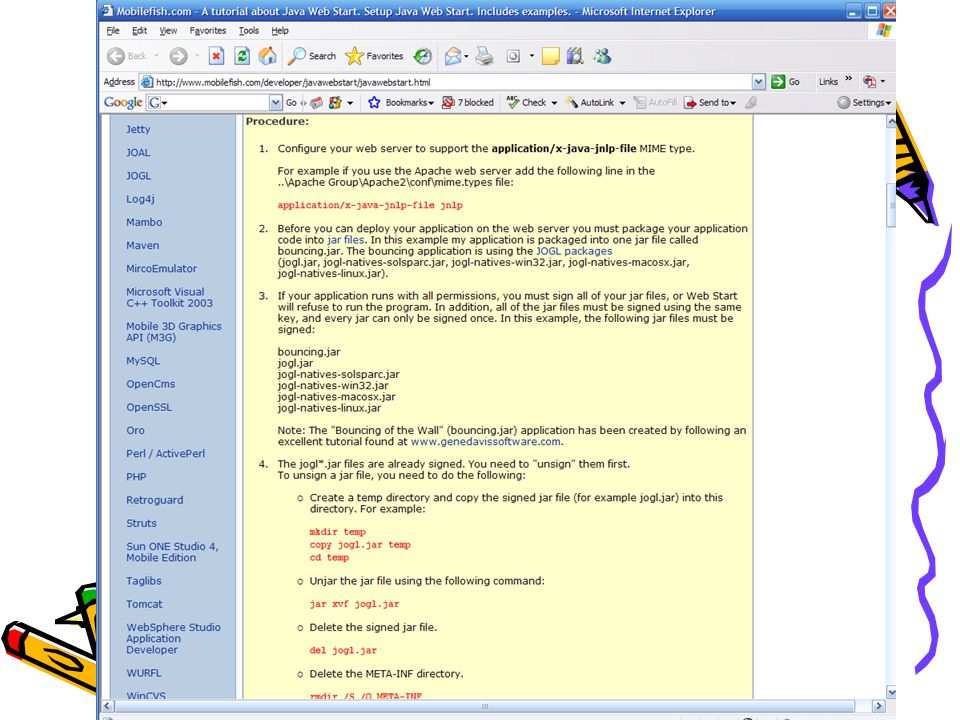The width and height of the screenshot is (960, 720).
Task: Open the Maven sidebar link
Action: click(x=143, y=245)
